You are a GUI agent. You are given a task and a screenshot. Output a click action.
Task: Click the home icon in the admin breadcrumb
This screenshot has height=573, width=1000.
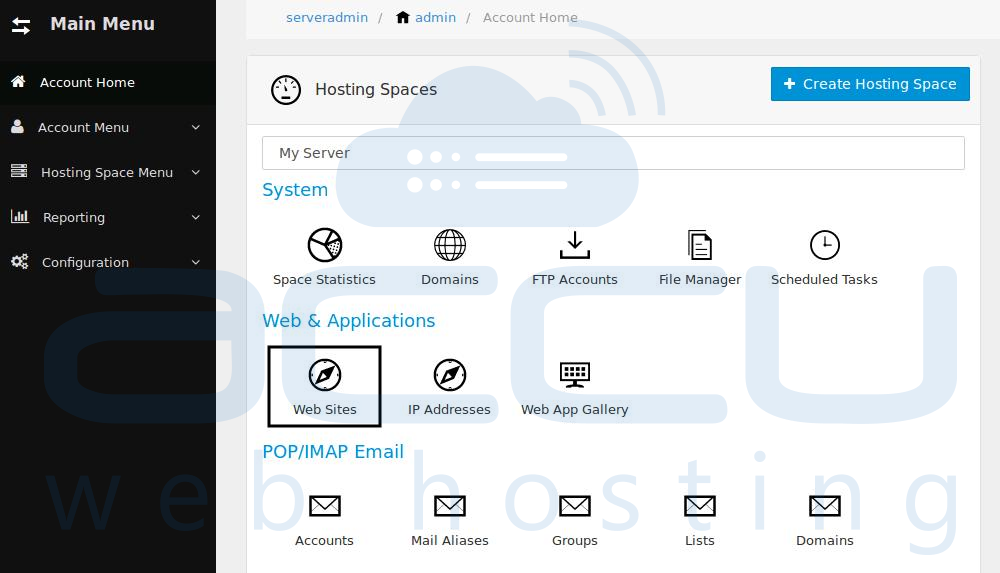point(402,17)
